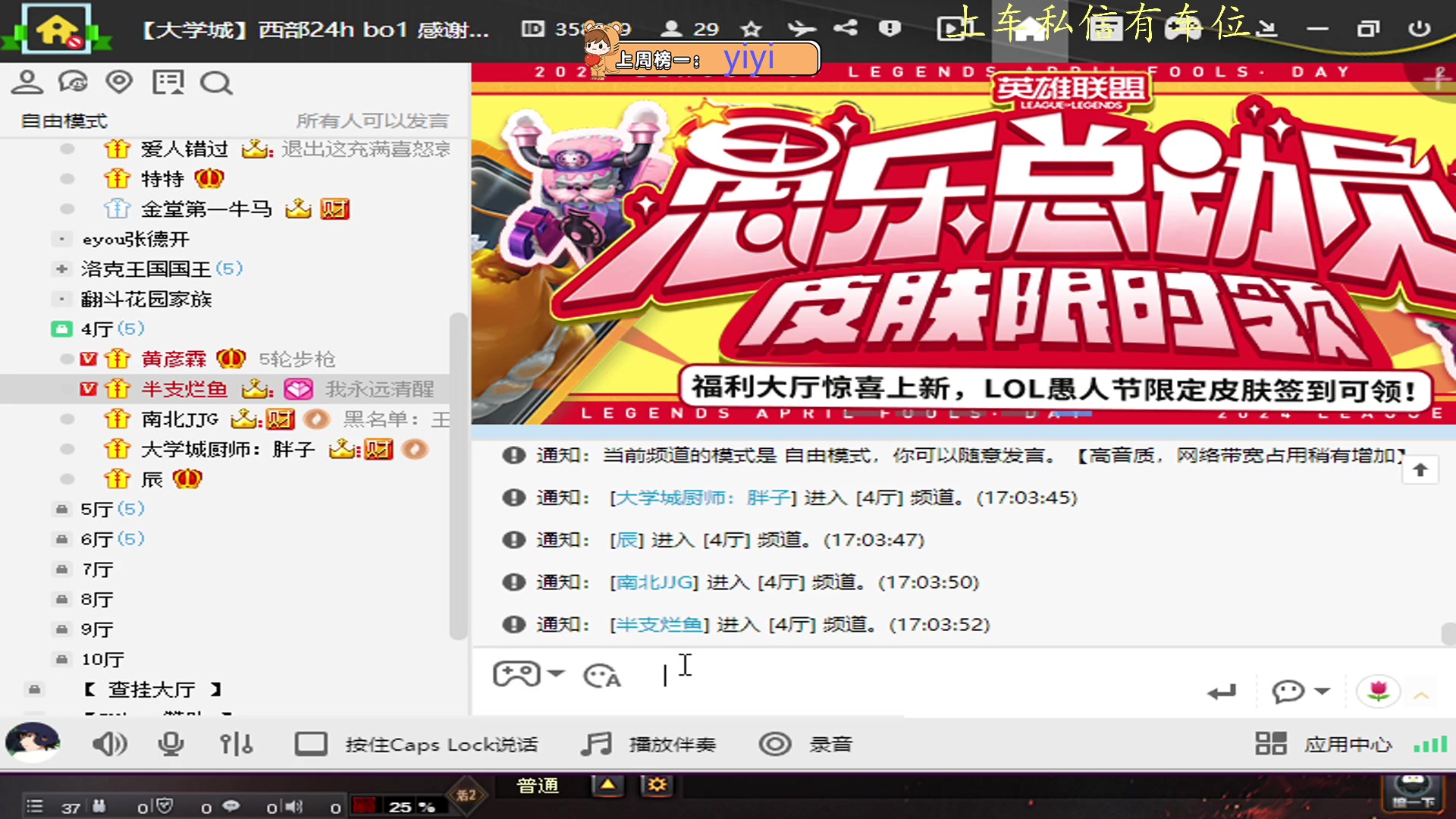Collapse the 4厅 channel
1456x819 pixels.
point(61,329)
